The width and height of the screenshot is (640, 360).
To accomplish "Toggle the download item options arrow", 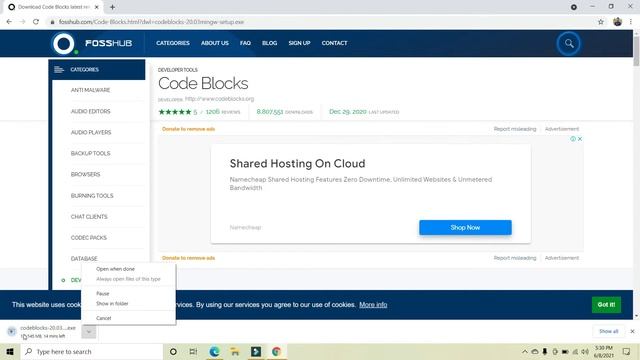I will [89, 331].
